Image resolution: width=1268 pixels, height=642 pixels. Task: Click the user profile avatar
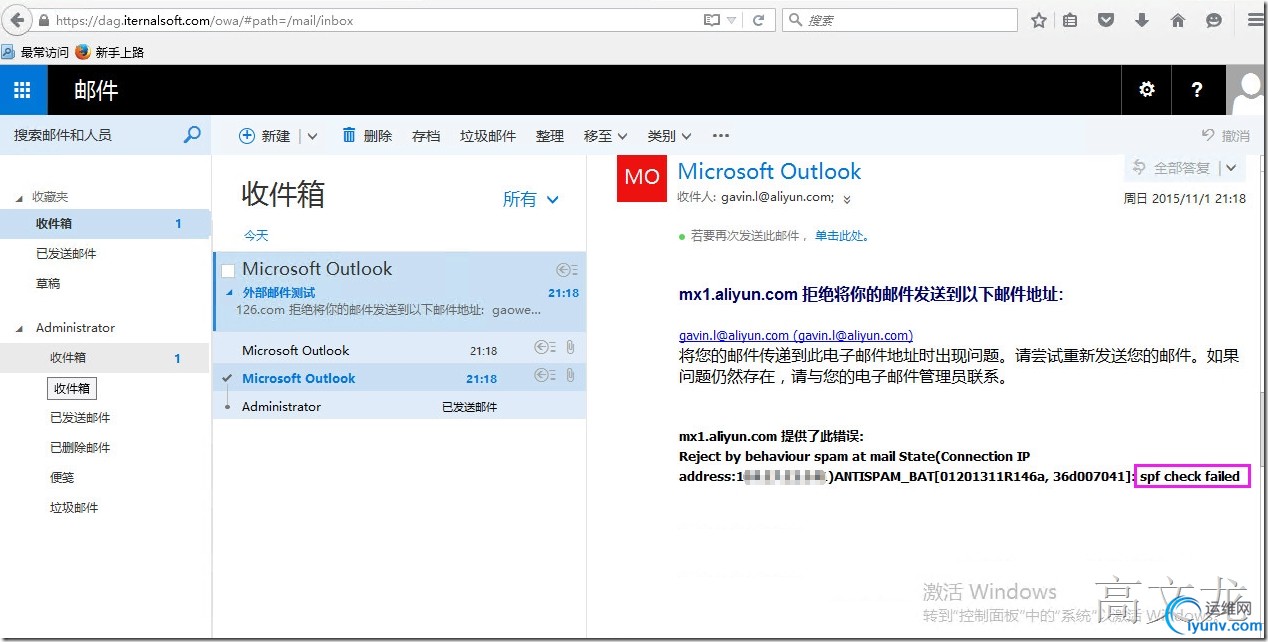1246,90
